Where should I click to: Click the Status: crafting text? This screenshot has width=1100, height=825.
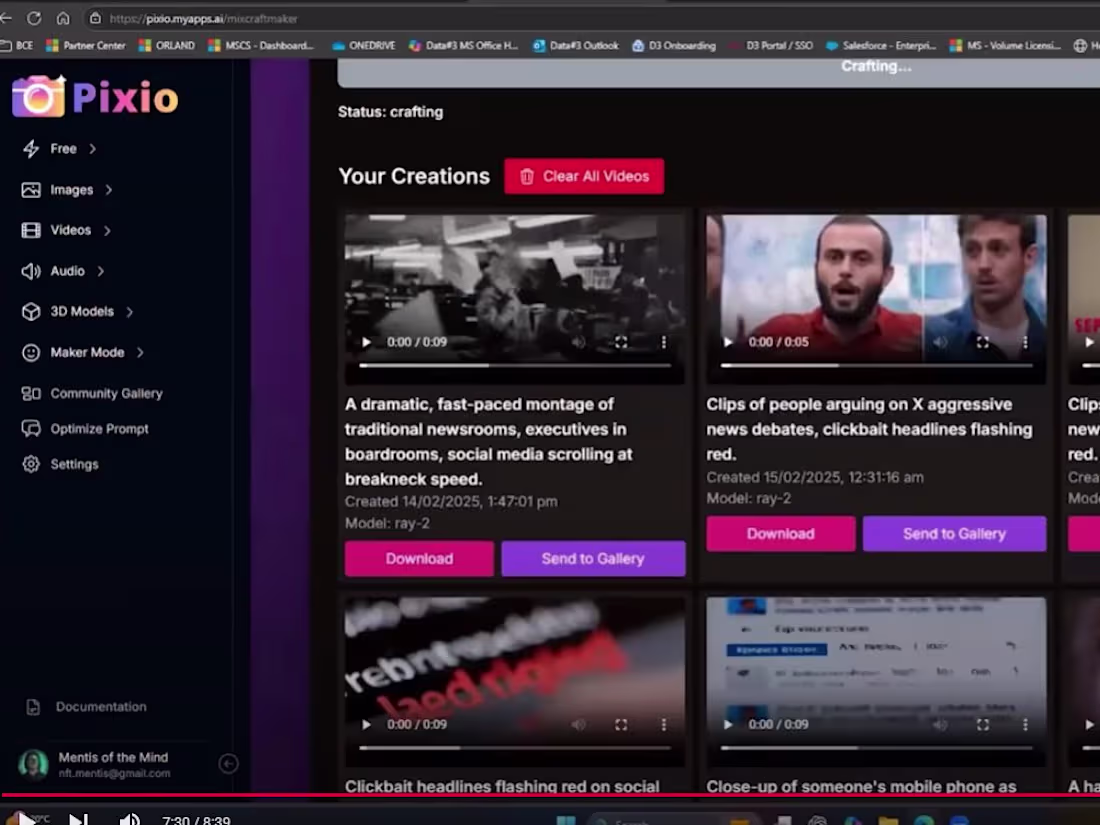click(390, 112)
